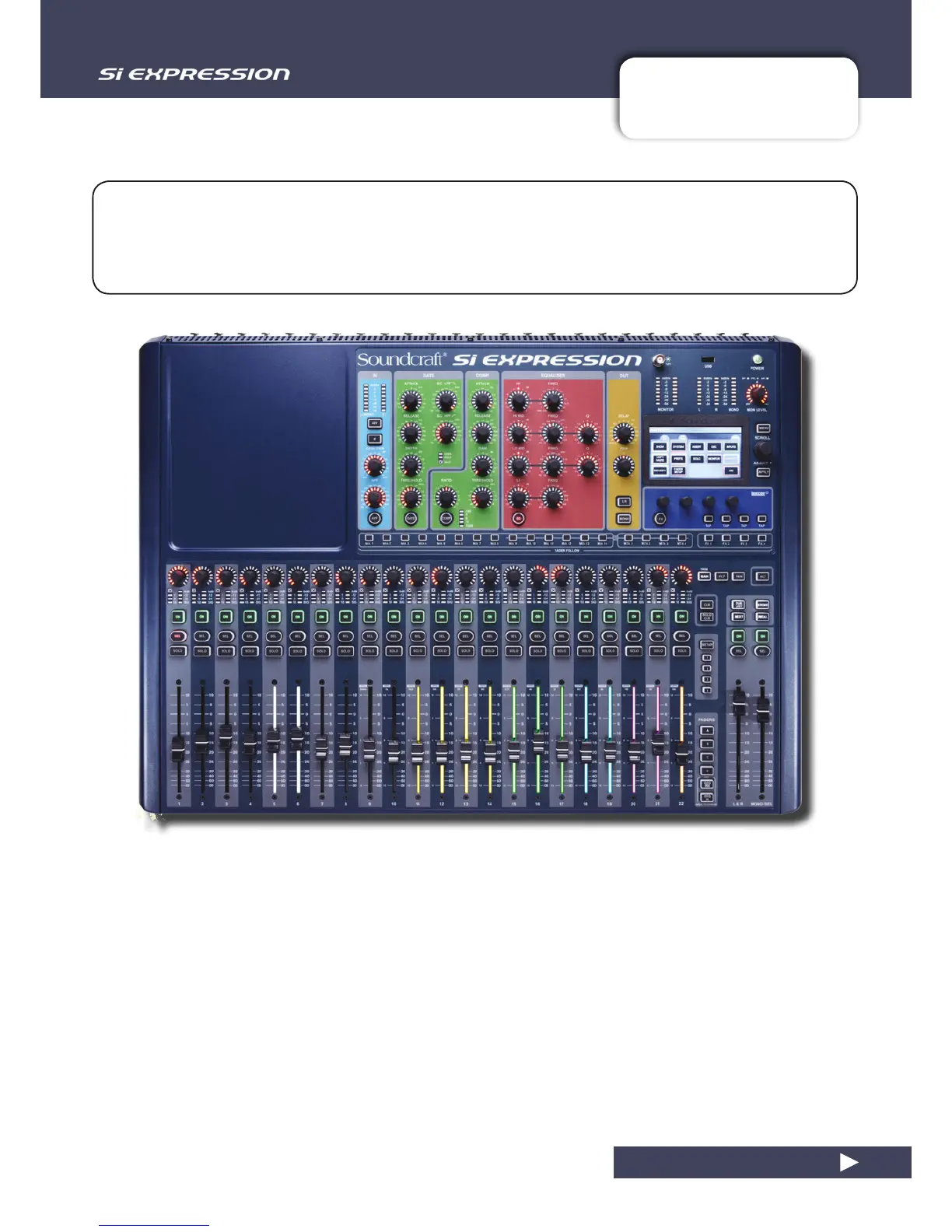
Task: Click the MONO routing button in OUT section
Action: pyautogui.click(x=624, y=518)
